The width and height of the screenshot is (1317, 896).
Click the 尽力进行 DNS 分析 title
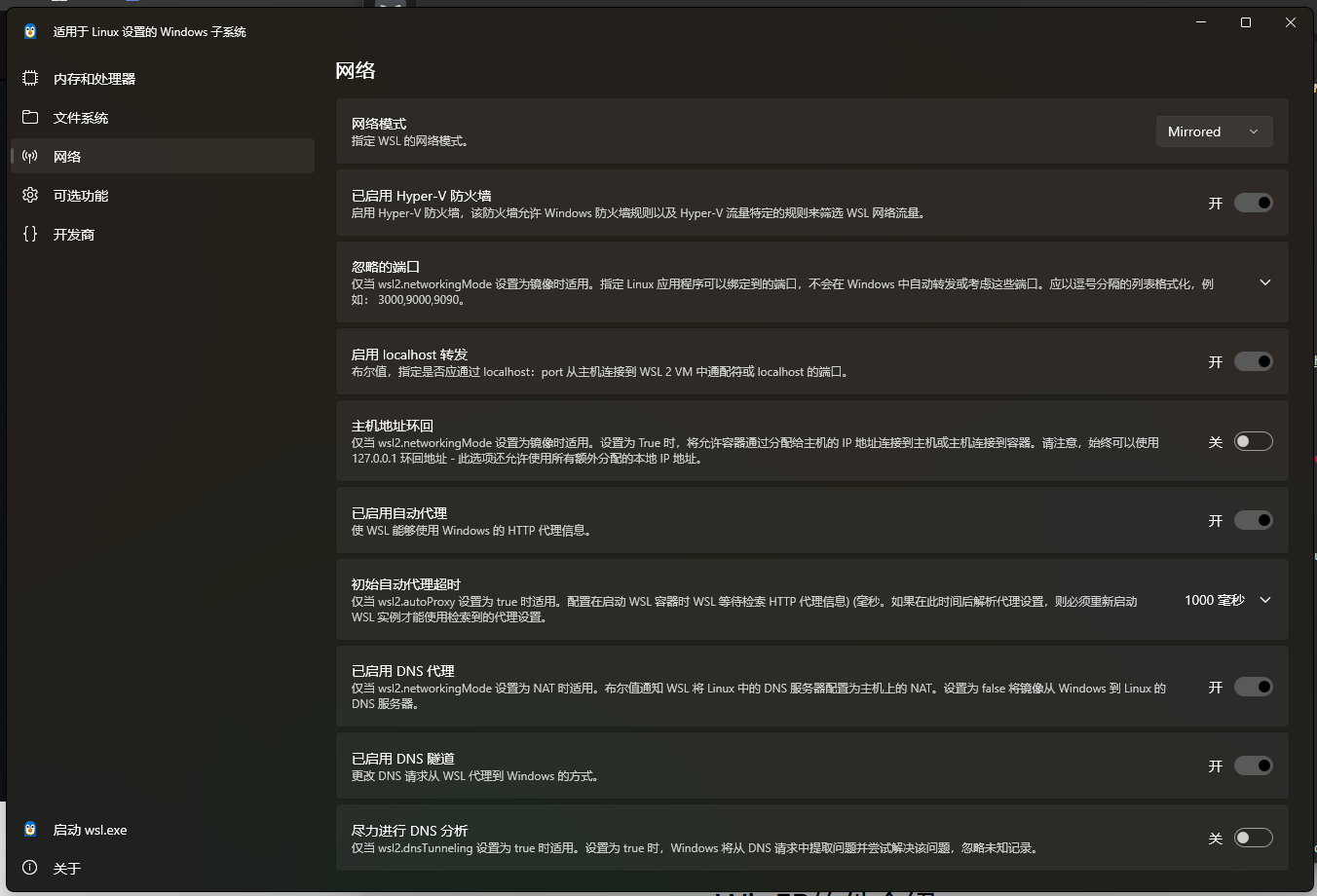coord(410,830)
